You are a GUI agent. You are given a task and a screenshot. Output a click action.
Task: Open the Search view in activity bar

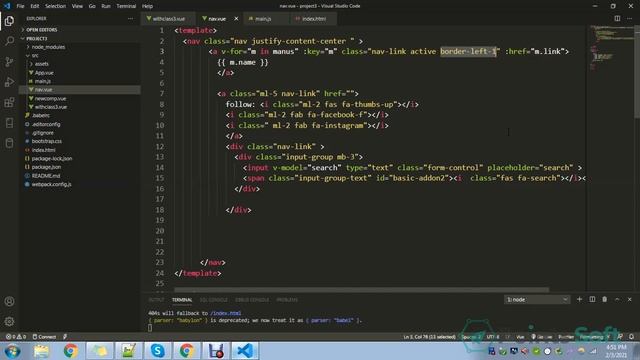tap(9, 41)
